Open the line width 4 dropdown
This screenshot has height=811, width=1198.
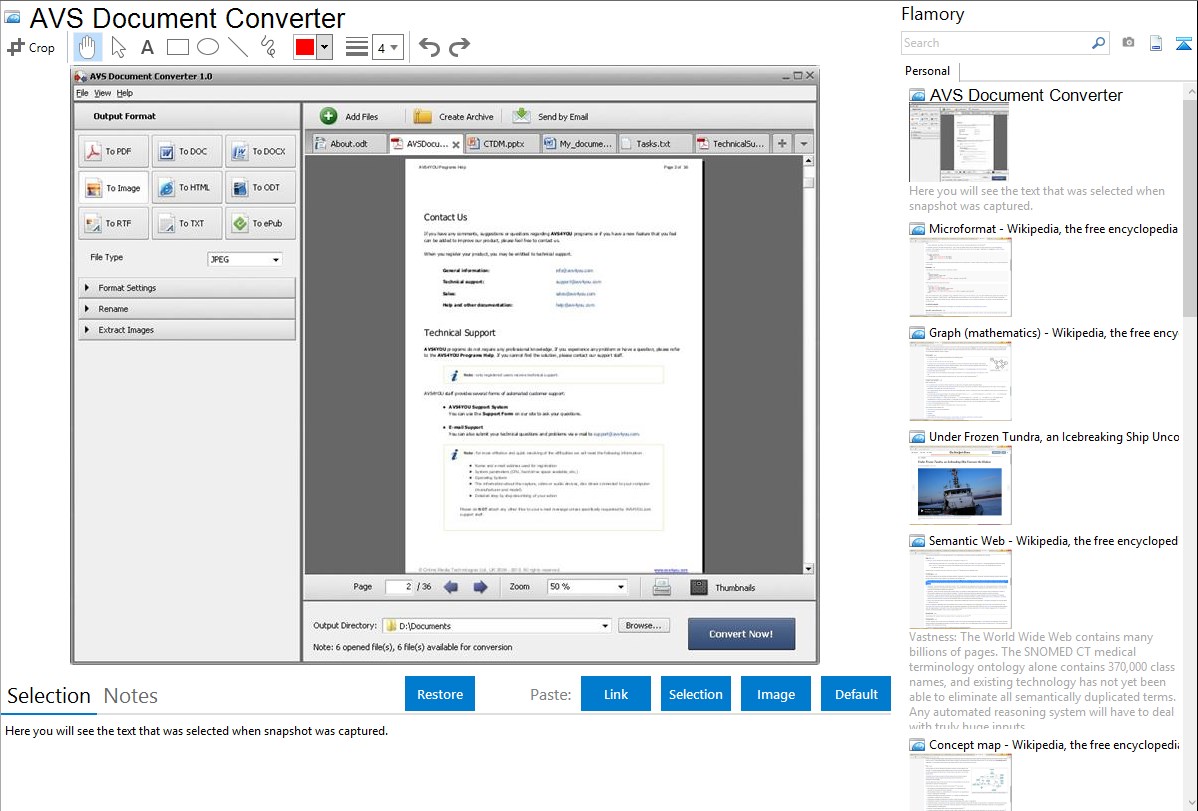[388, 47]
